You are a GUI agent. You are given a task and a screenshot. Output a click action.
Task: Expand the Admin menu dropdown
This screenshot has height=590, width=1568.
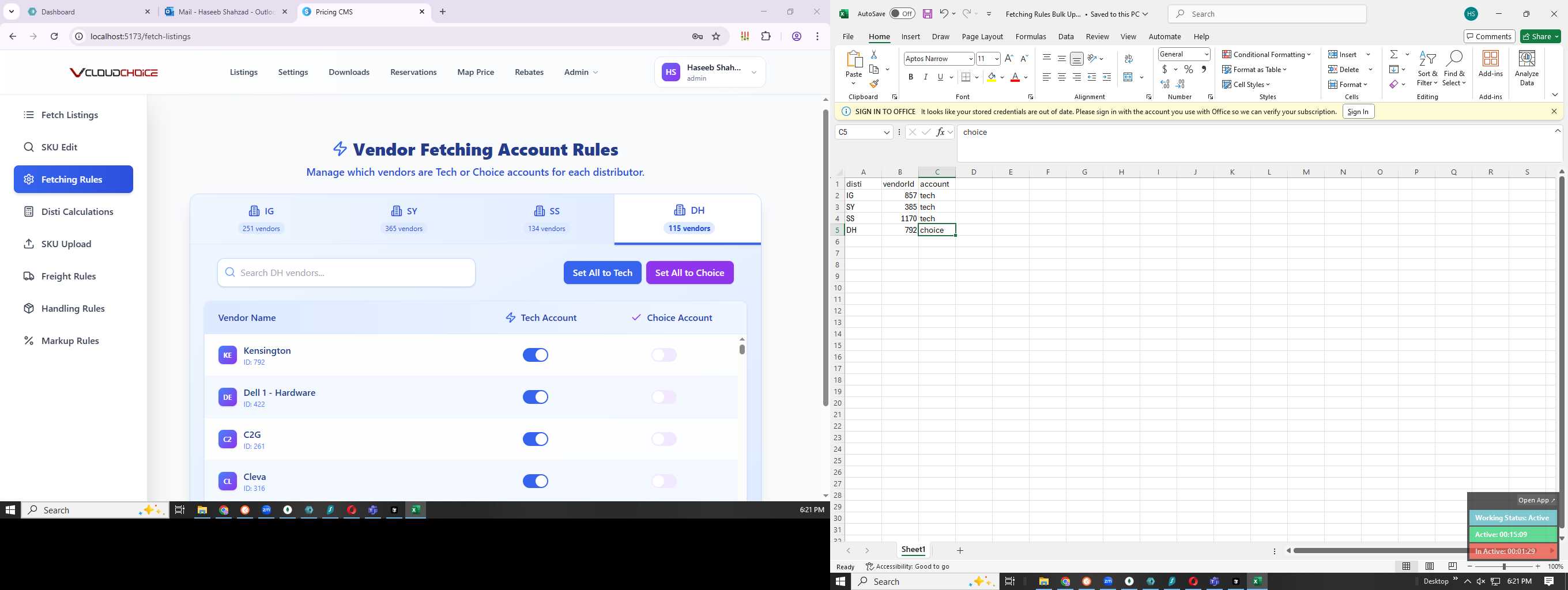581,73
